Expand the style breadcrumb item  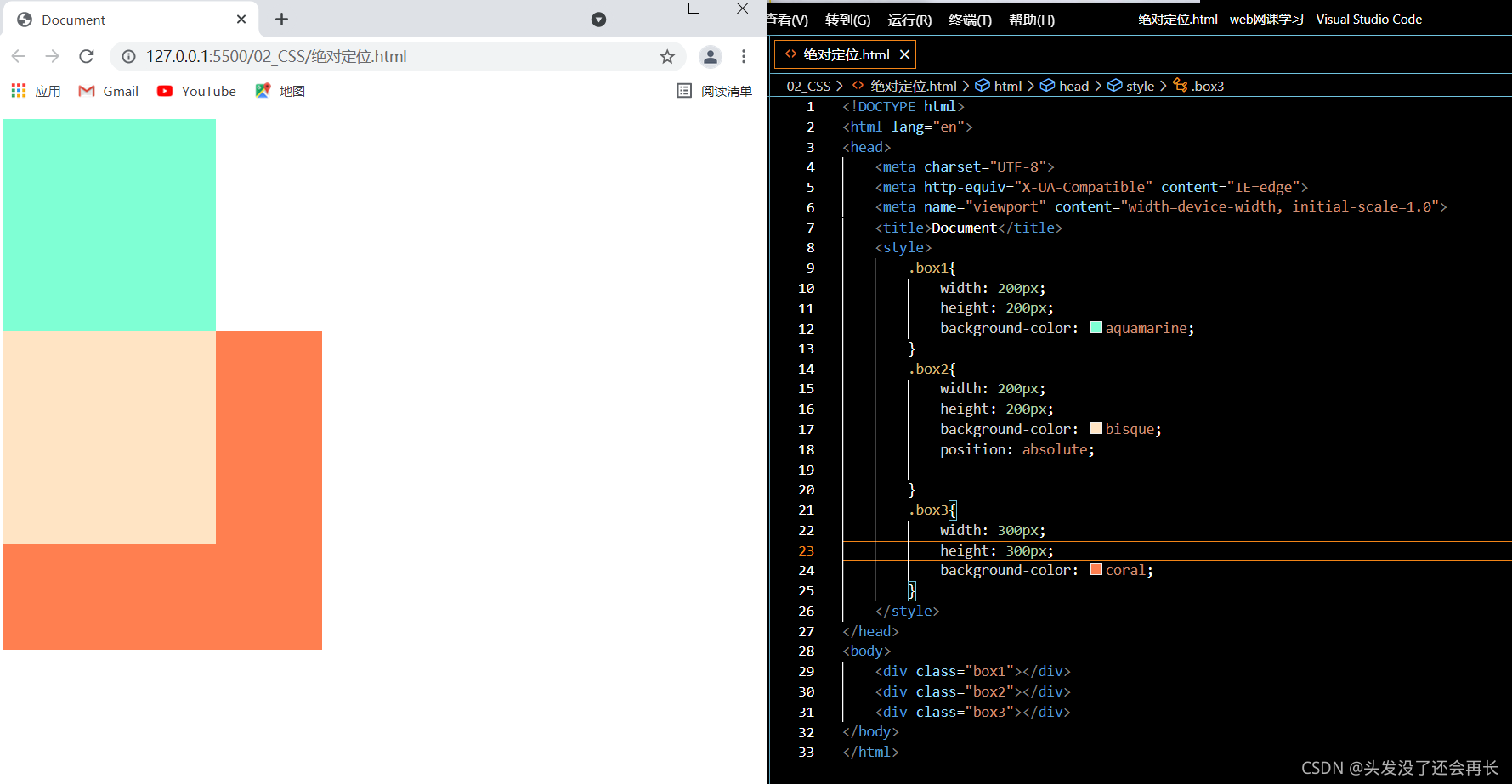coord(1131,86)
